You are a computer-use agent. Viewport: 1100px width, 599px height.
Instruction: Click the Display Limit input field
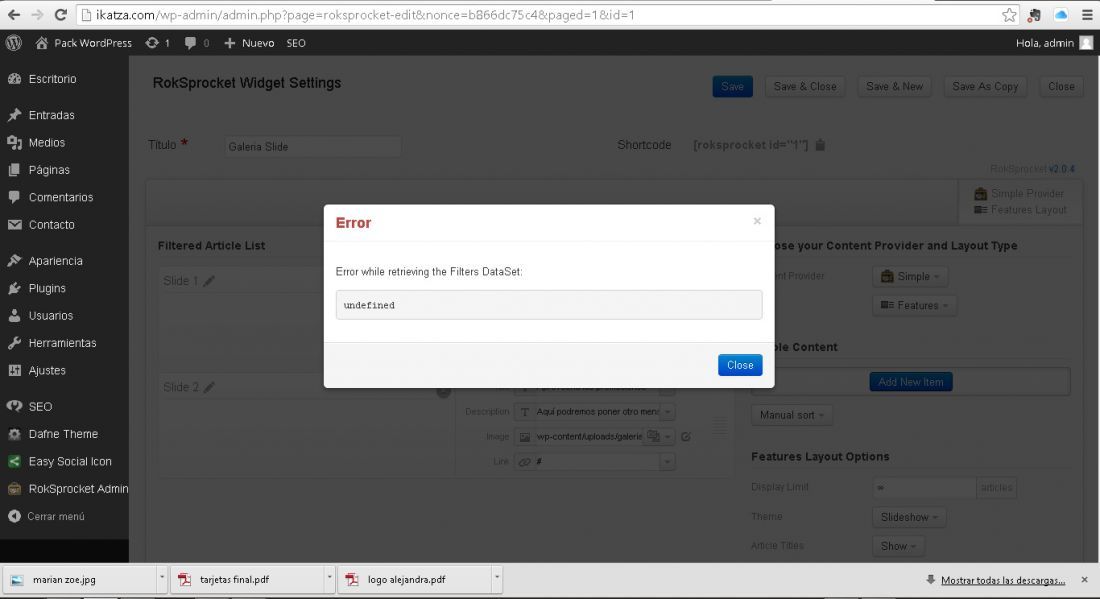pyautogui.click(x=924, y=487)
